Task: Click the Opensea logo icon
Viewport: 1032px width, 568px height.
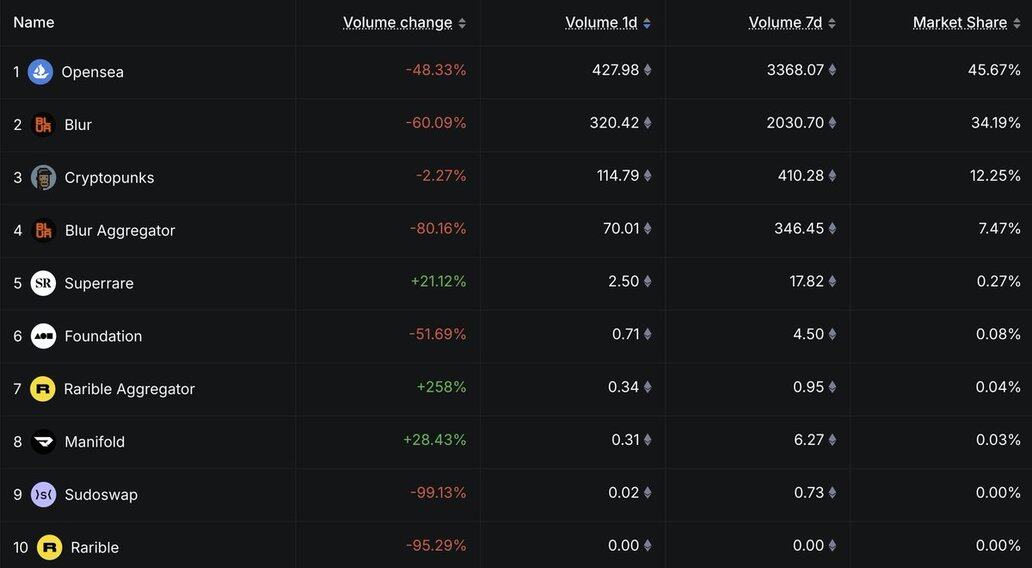Action: click(40, 72)
